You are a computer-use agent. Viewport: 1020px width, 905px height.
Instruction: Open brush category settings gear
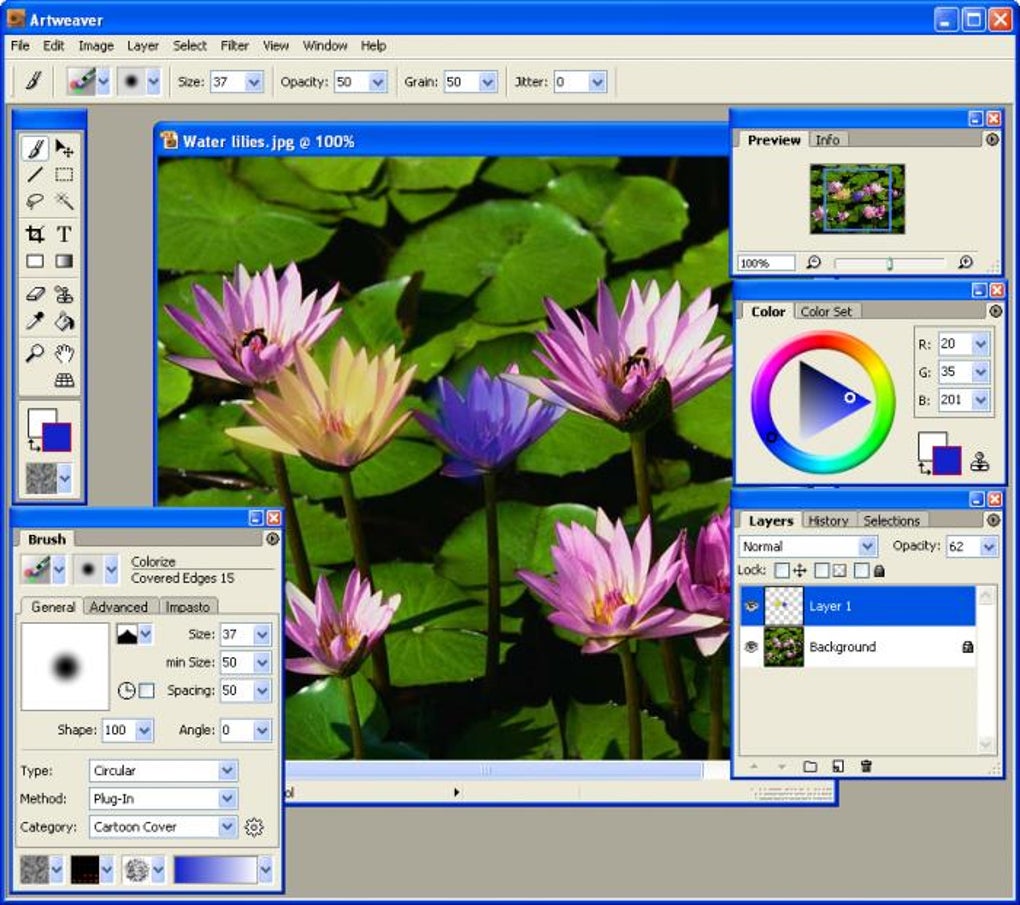[254, 827]
